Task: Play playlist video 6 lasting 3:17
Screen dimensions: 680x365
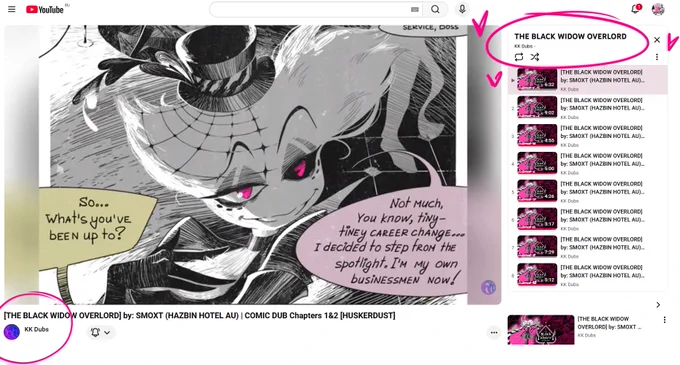Action: pyautogui.click(x=588, y=219)
